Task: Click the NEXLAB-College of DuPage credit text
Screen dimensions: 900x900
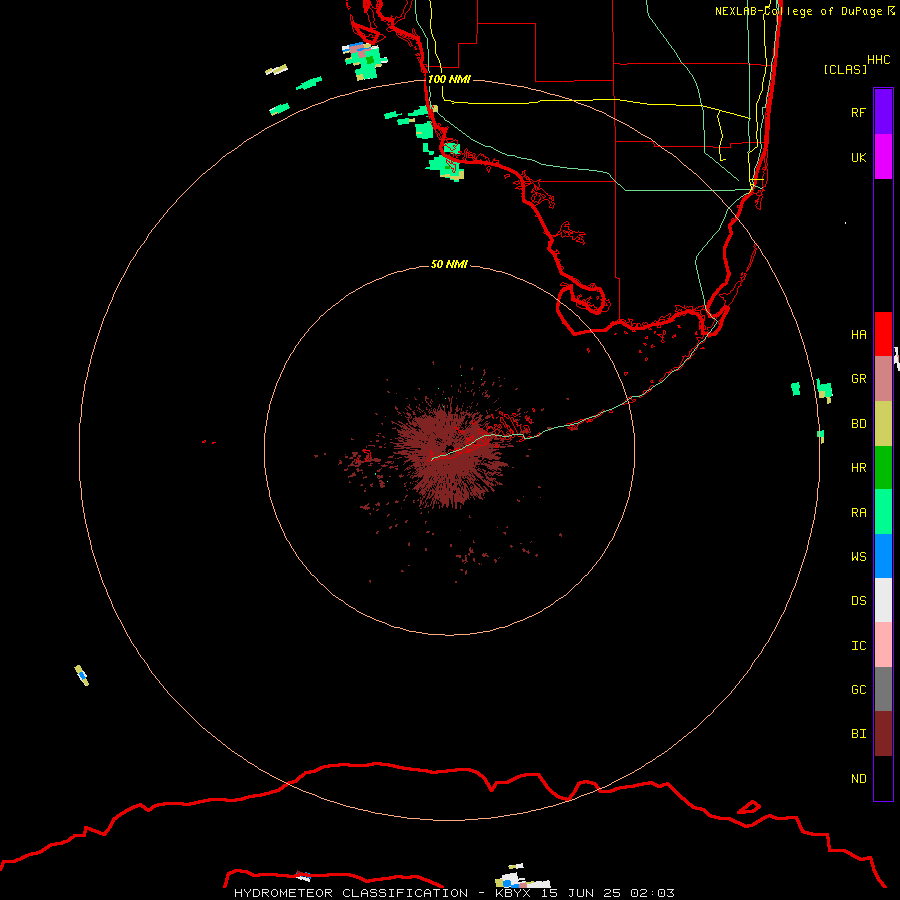Action: pos(798,11)
